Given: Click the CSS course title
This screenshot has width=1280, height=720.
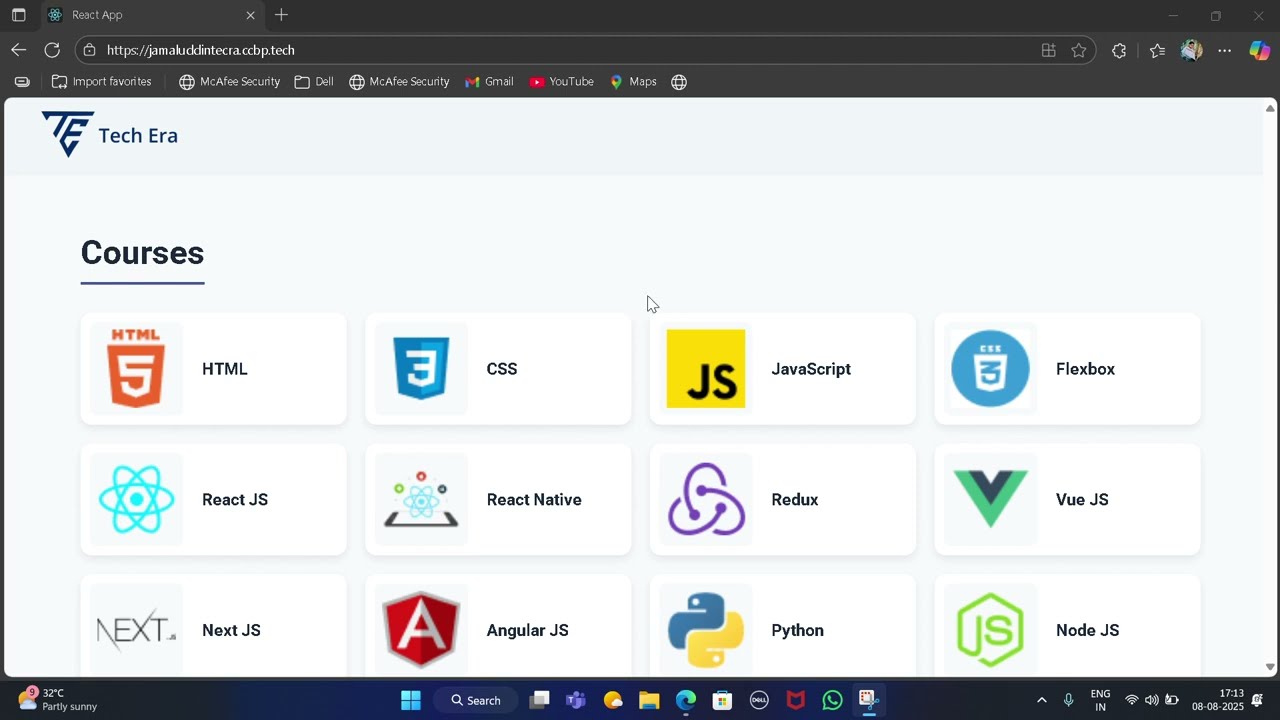Looking at the screenshot, I should click(x=502, y=369).
